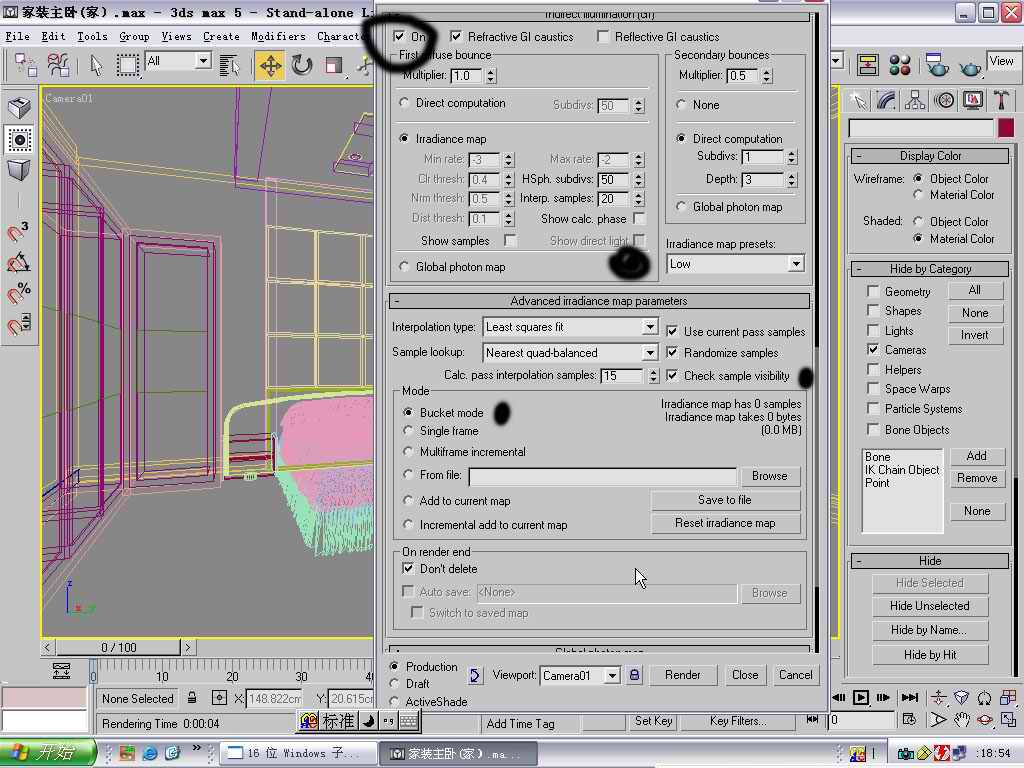Click Save to file button
The image size is (1024, 768).
tap(725, 500)
